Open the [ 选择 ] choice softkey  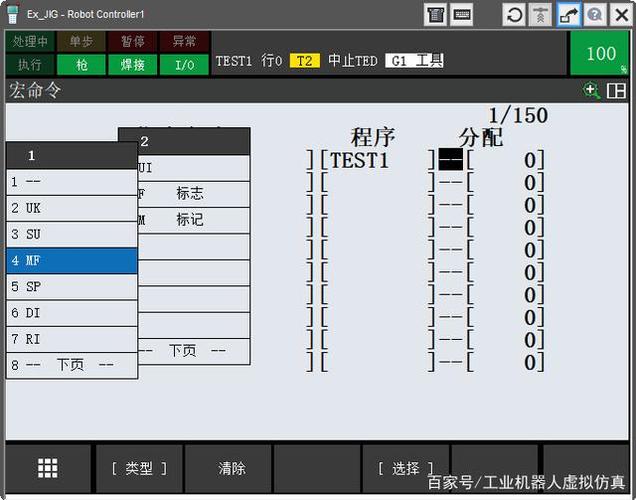[406, 468]
